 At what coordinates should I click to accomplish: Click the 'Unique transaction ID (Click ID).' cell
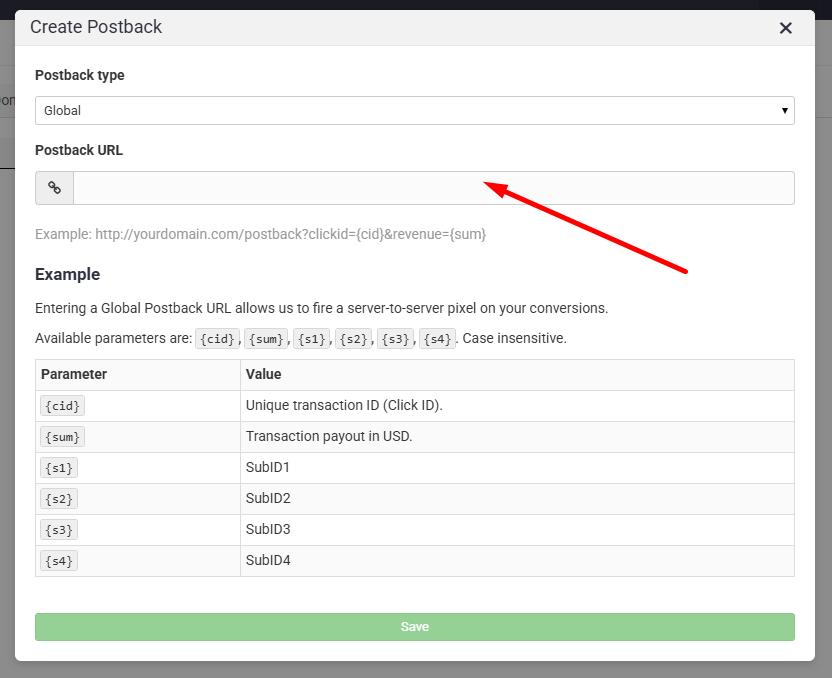[344, 406]
